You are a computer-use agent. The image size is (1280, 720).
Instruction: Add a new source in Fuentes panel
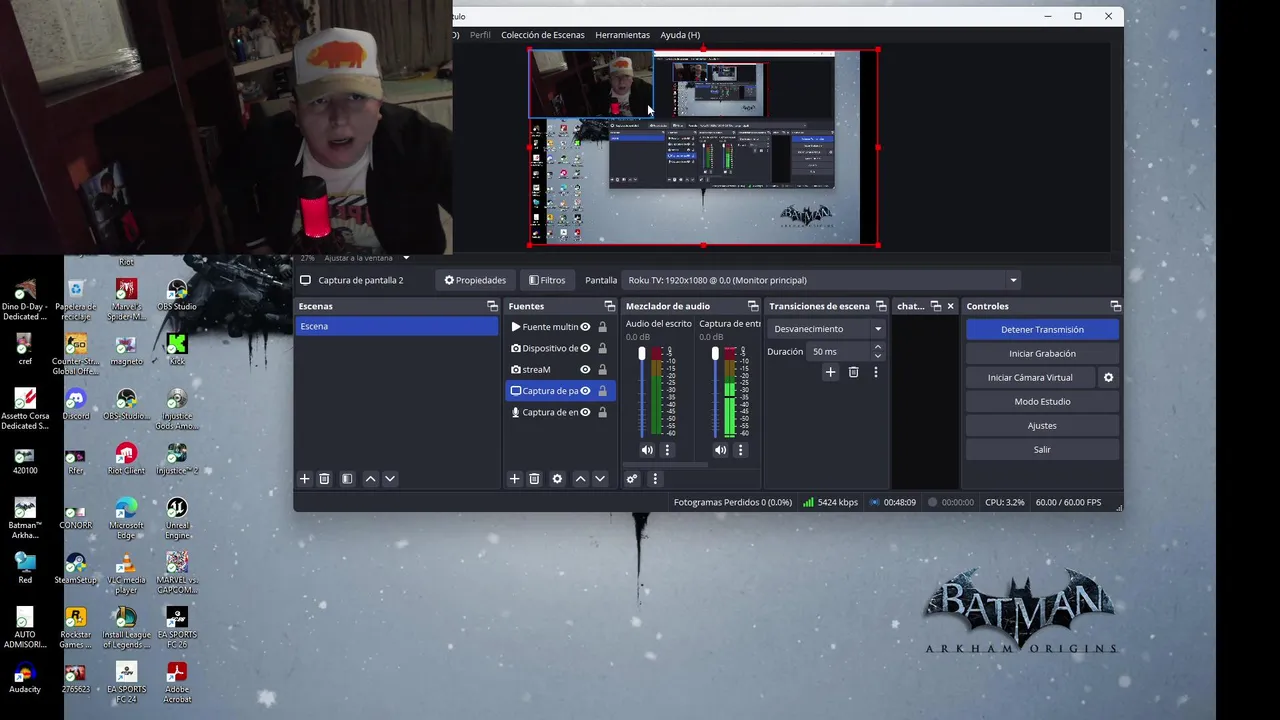[514, 479]
